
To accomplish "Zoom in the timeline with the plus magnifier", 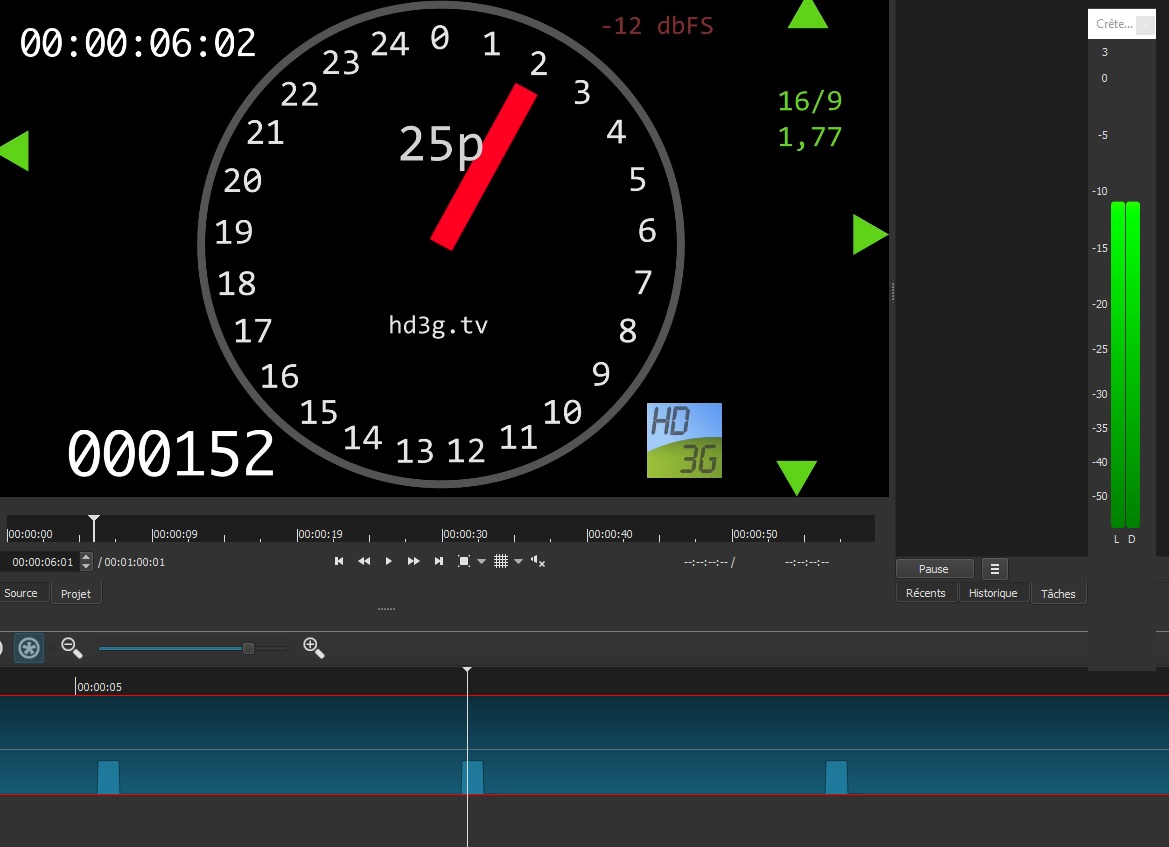I will point(314,648).
